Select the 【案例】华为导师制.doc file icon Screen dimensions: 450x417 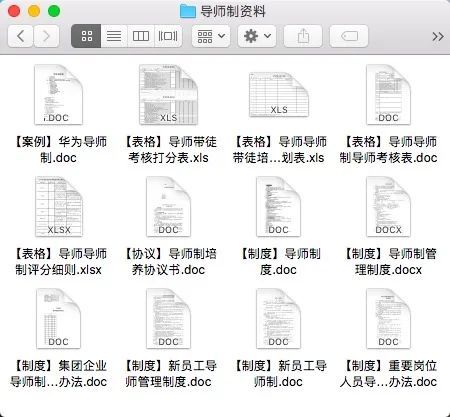pyautogui.click(x=58, y=95)
